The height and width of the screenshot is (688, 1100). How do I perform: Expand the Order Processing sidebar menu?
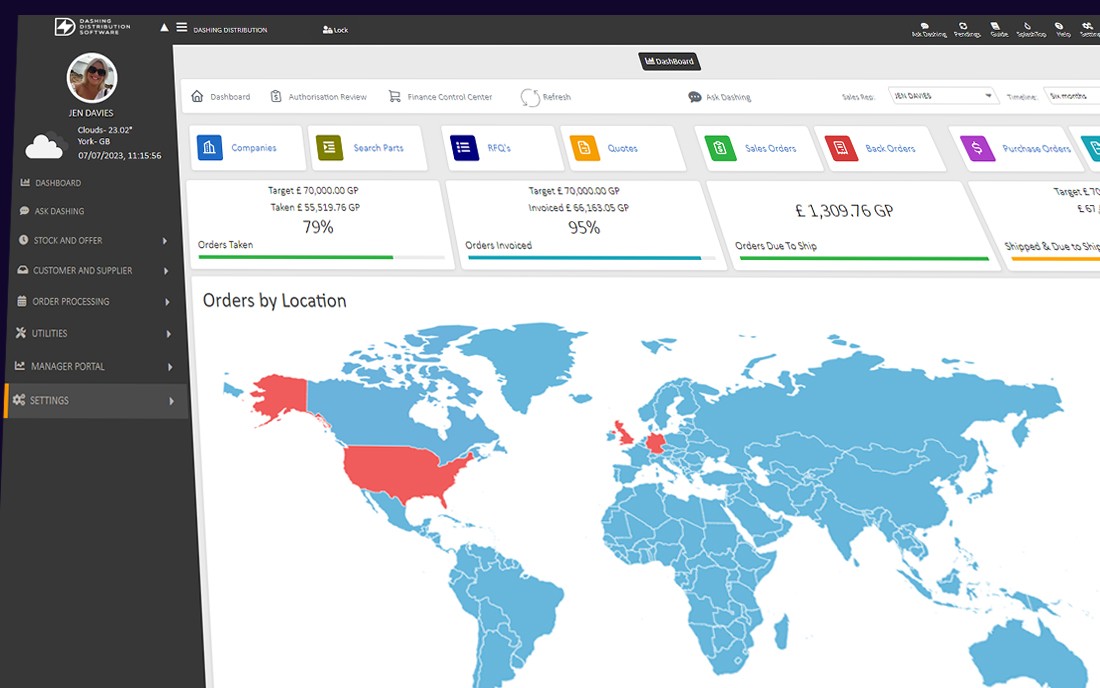click(x=94, y=302)
